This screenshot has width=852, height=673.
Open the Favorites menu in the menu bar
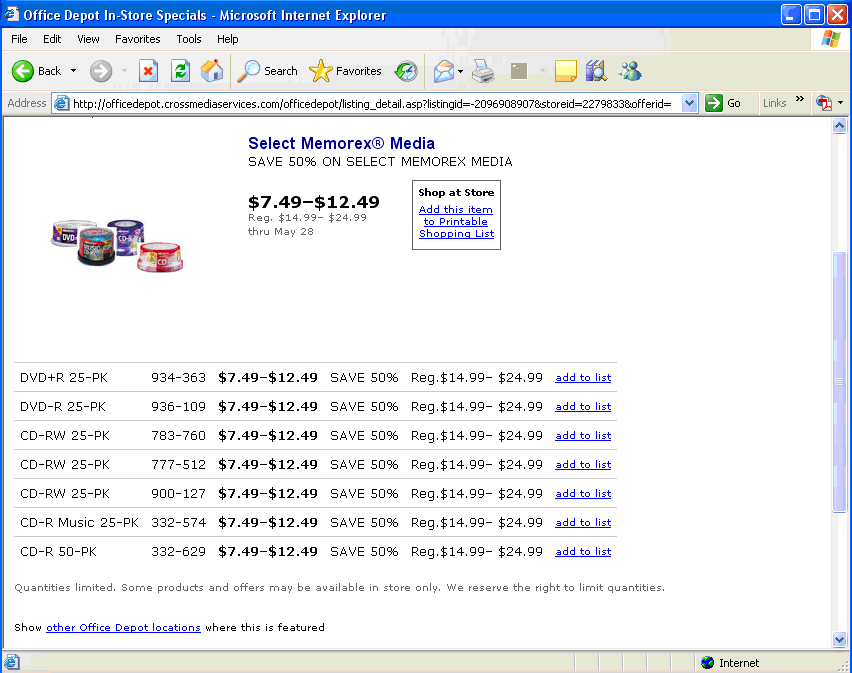tap(137, 39)
